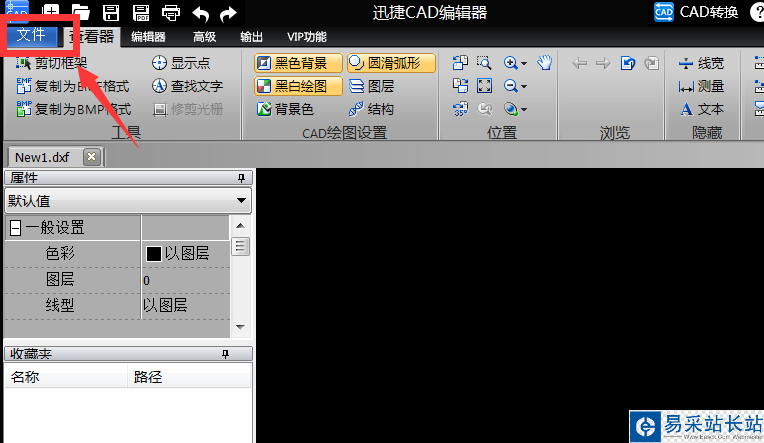Click the zoom in magnifier icon
764x443 pixels.
point(510,63)
